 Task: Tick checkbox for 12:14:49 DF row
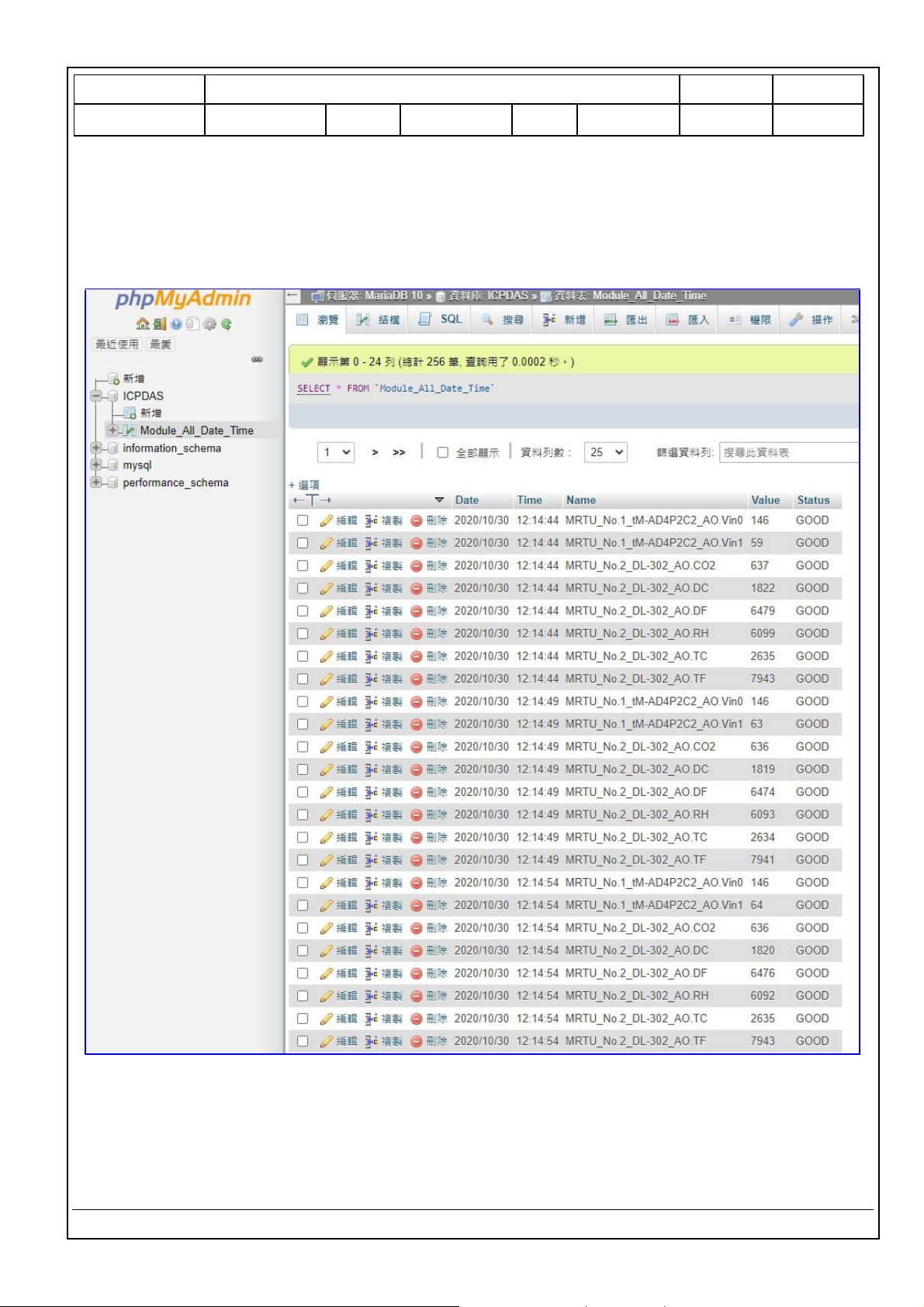click(303, 792)
